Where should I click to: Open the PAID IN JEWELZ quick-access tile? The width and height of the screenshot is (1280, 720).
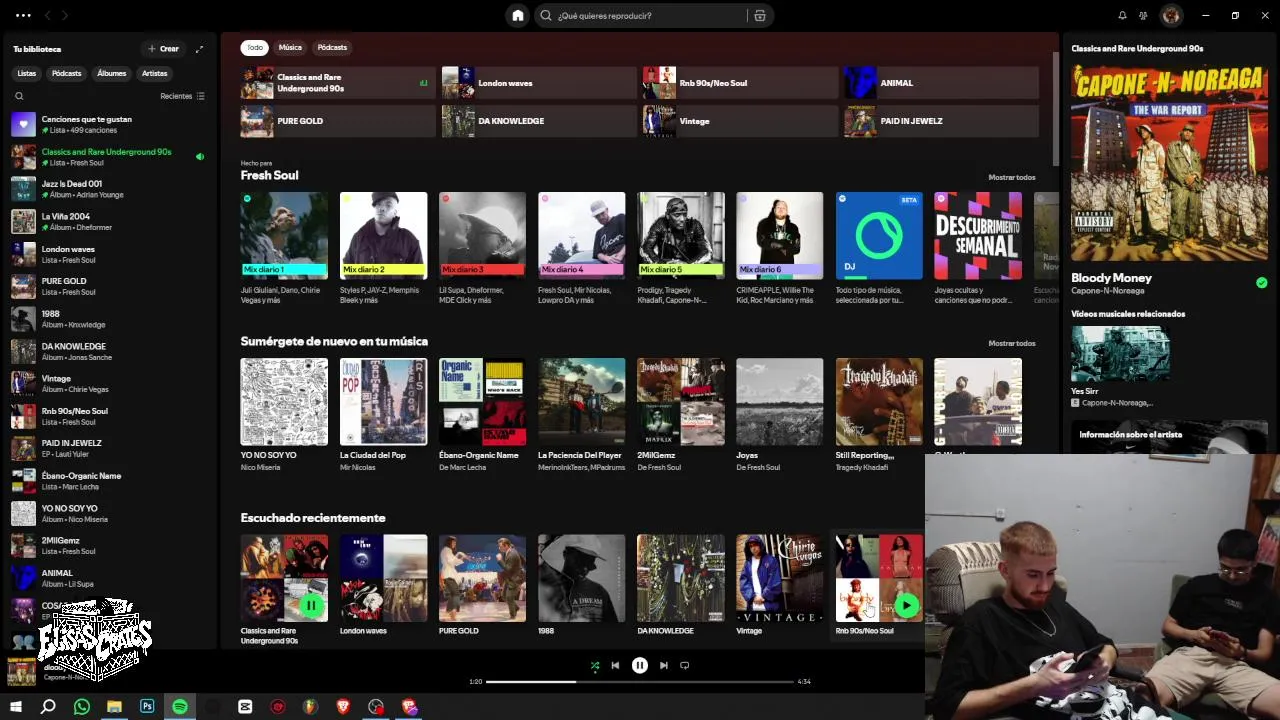(x=941, y=121)
